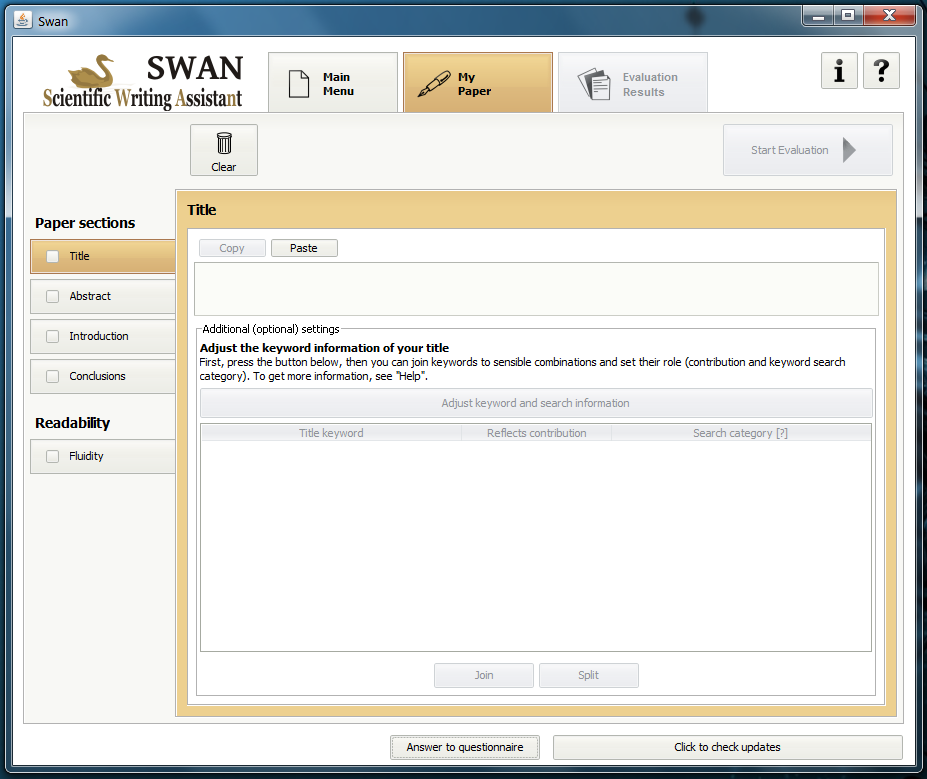Click the Join button
This screenshot has width=927, height=779.
pos(484,675)
